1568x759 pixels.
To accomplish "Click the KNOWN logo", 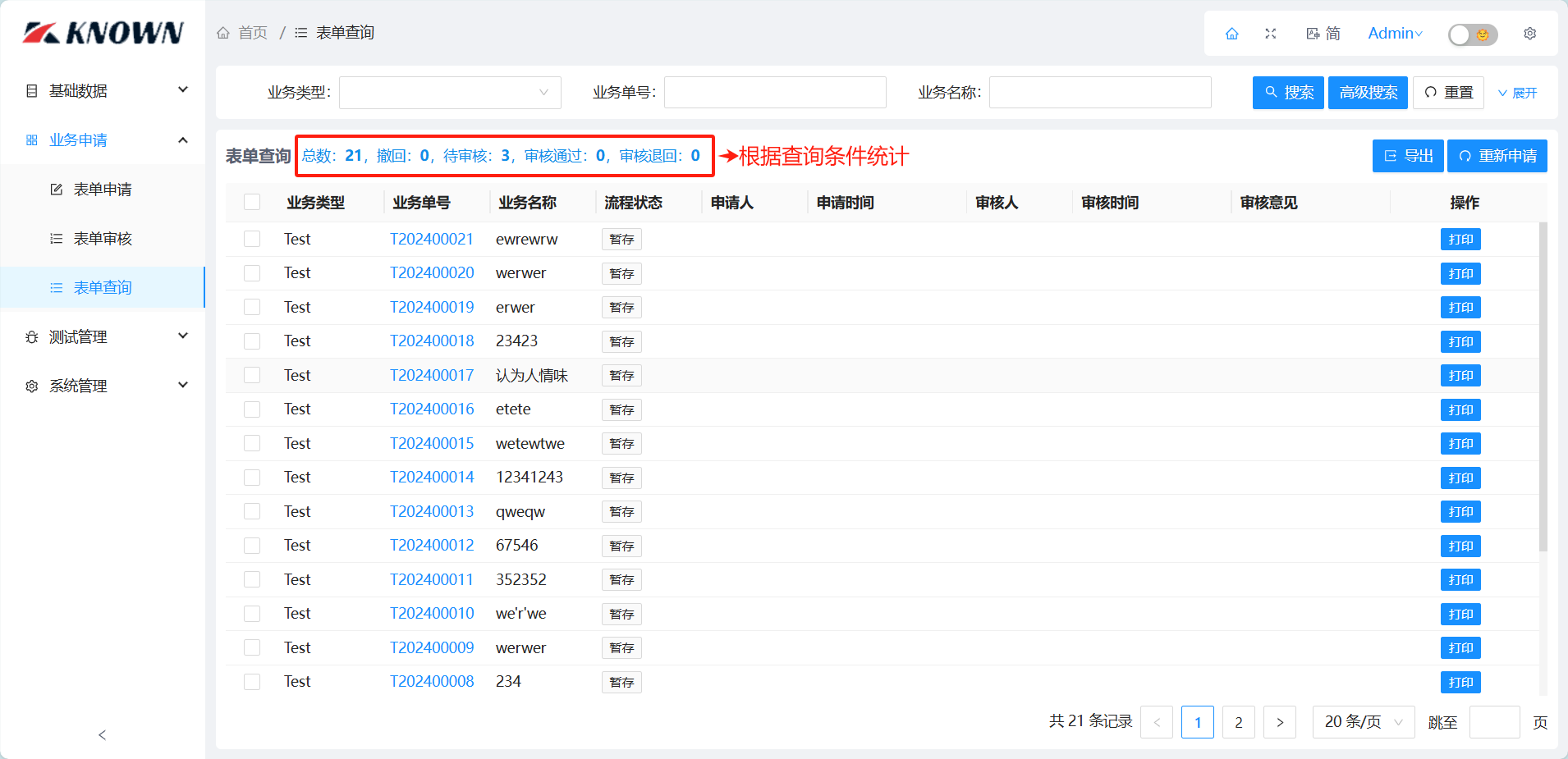I will click(103, 33).
